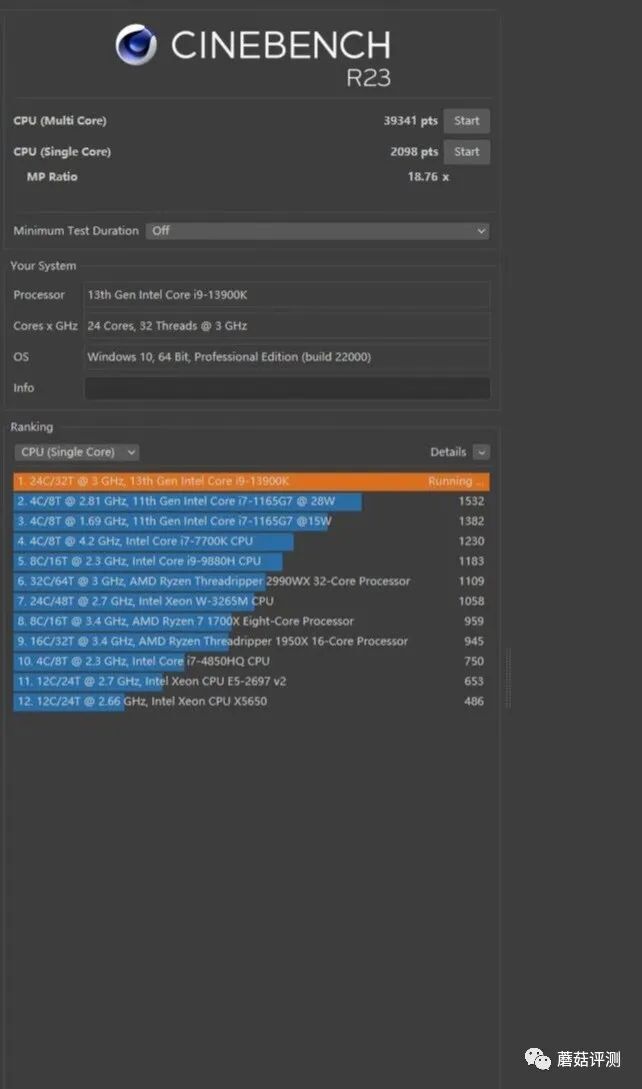Click the MP Ratio value 18.76 x

pyautogui.click(x=428, y=177)
